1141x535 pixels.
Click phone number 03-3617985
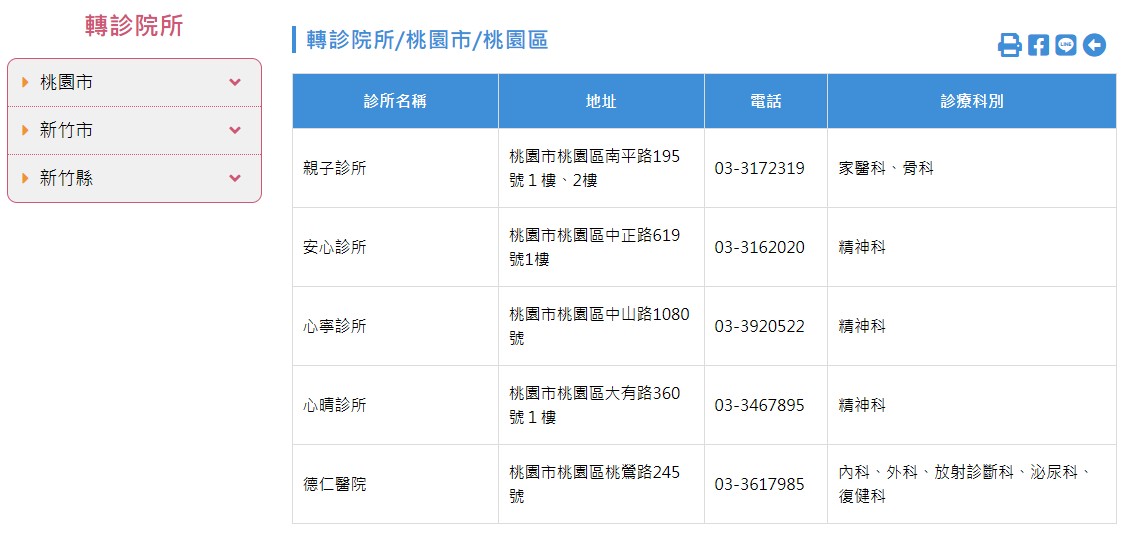click(760, 484)
